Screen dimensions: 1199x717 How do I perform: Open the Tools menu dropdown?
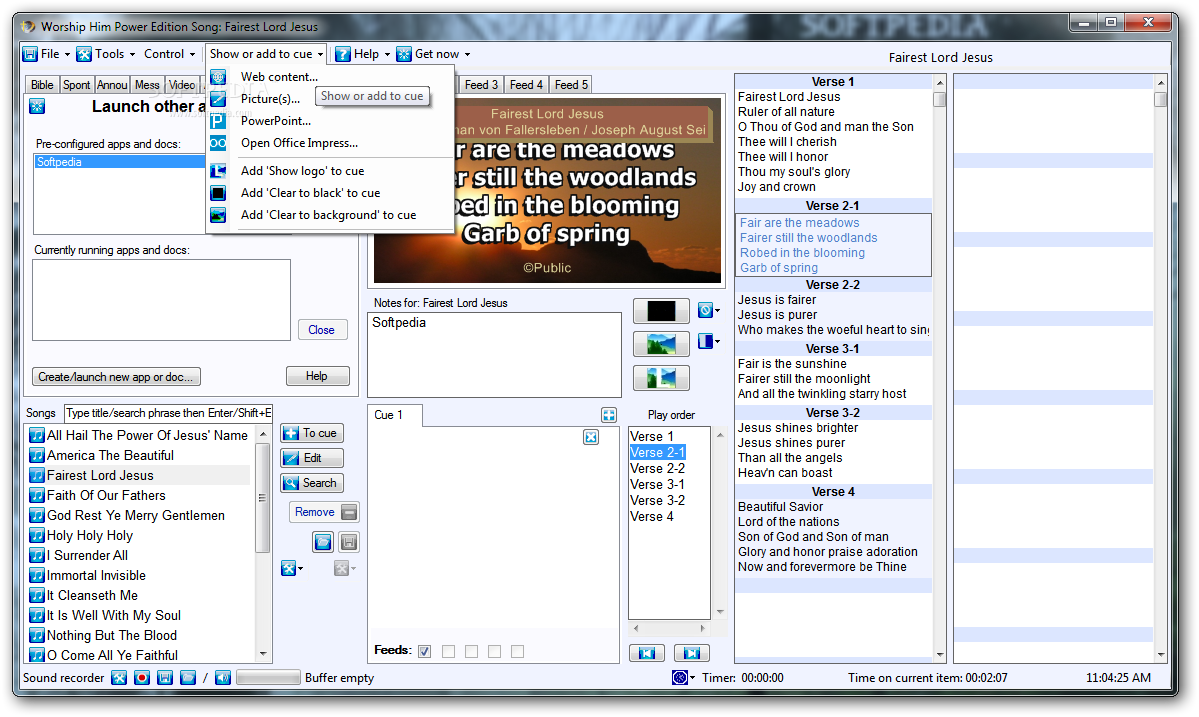pyautogui.click(x=106, y=54)
